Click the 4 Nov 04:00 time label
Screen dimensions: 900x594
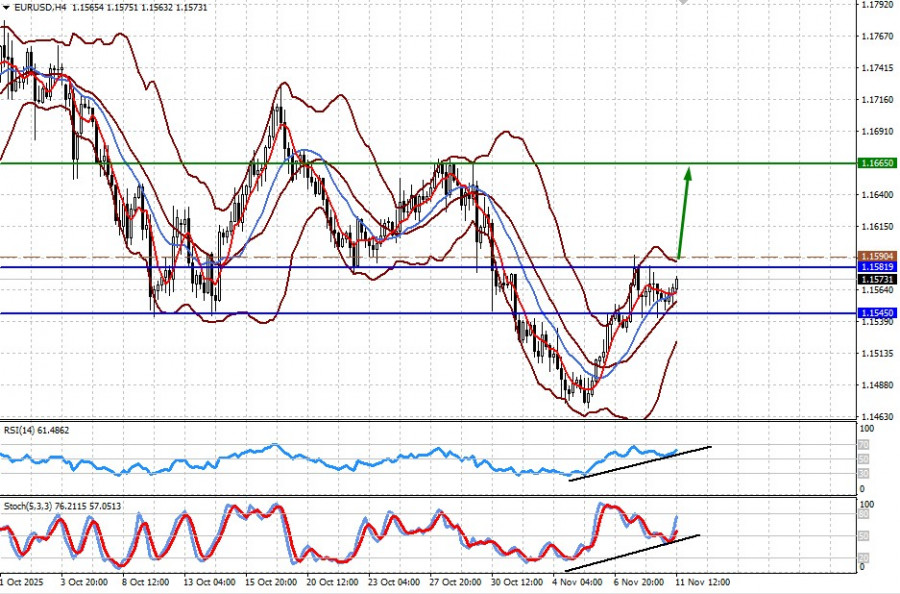click(x=577, y=582)
